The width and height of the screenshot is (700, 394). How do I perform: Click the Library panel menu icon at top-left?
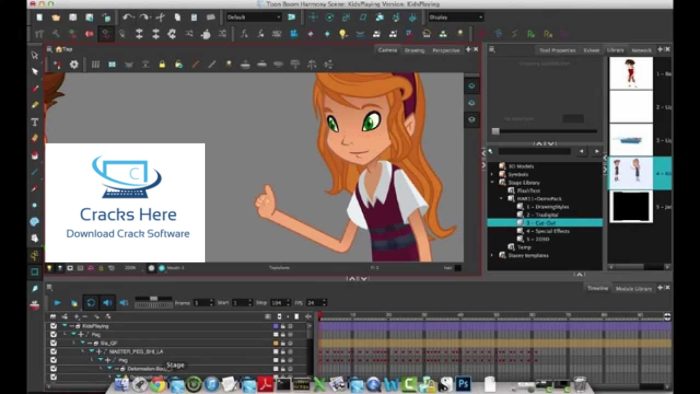coord(492,50)
